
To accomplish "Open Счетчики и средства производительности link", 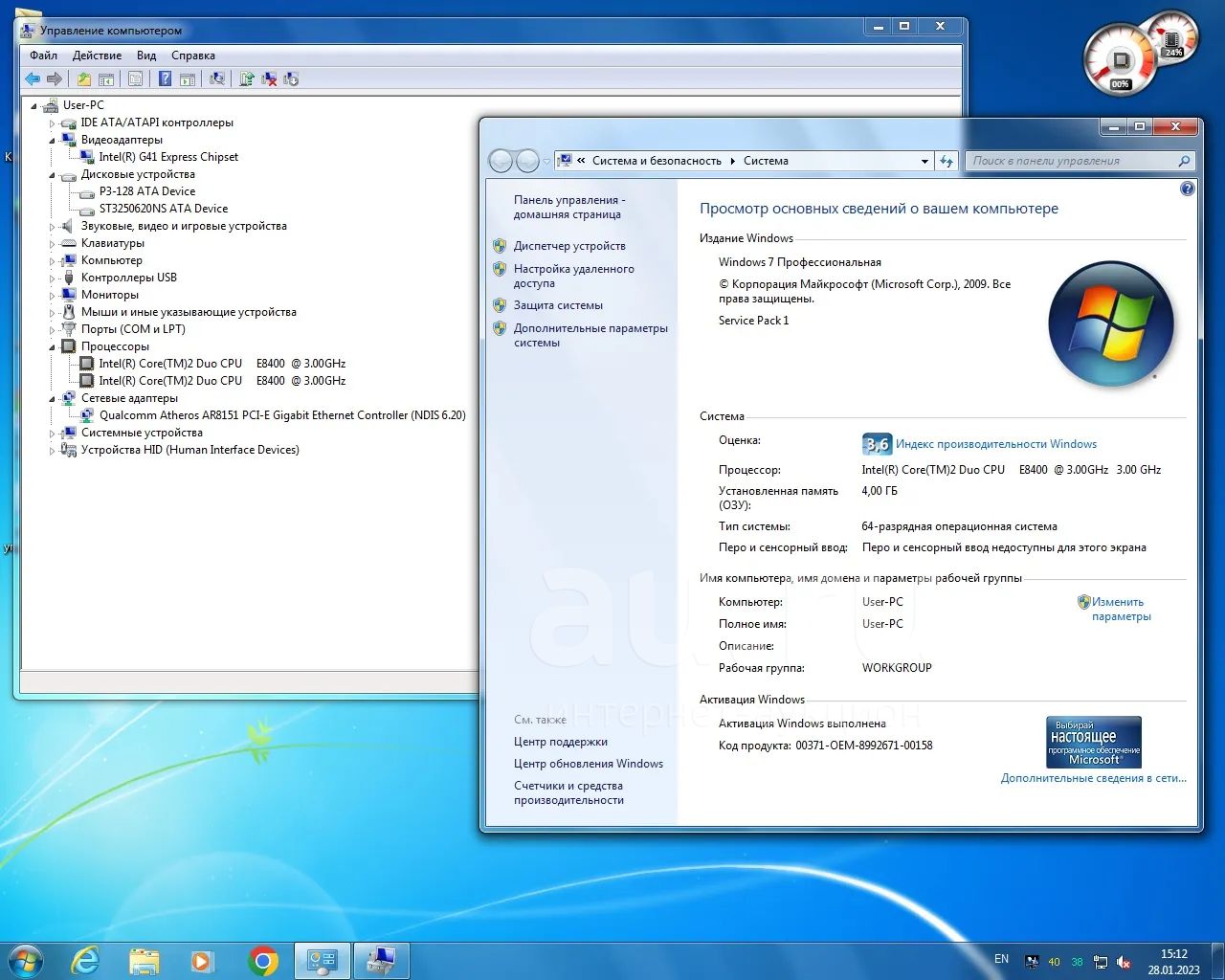I will pos(568,792).
